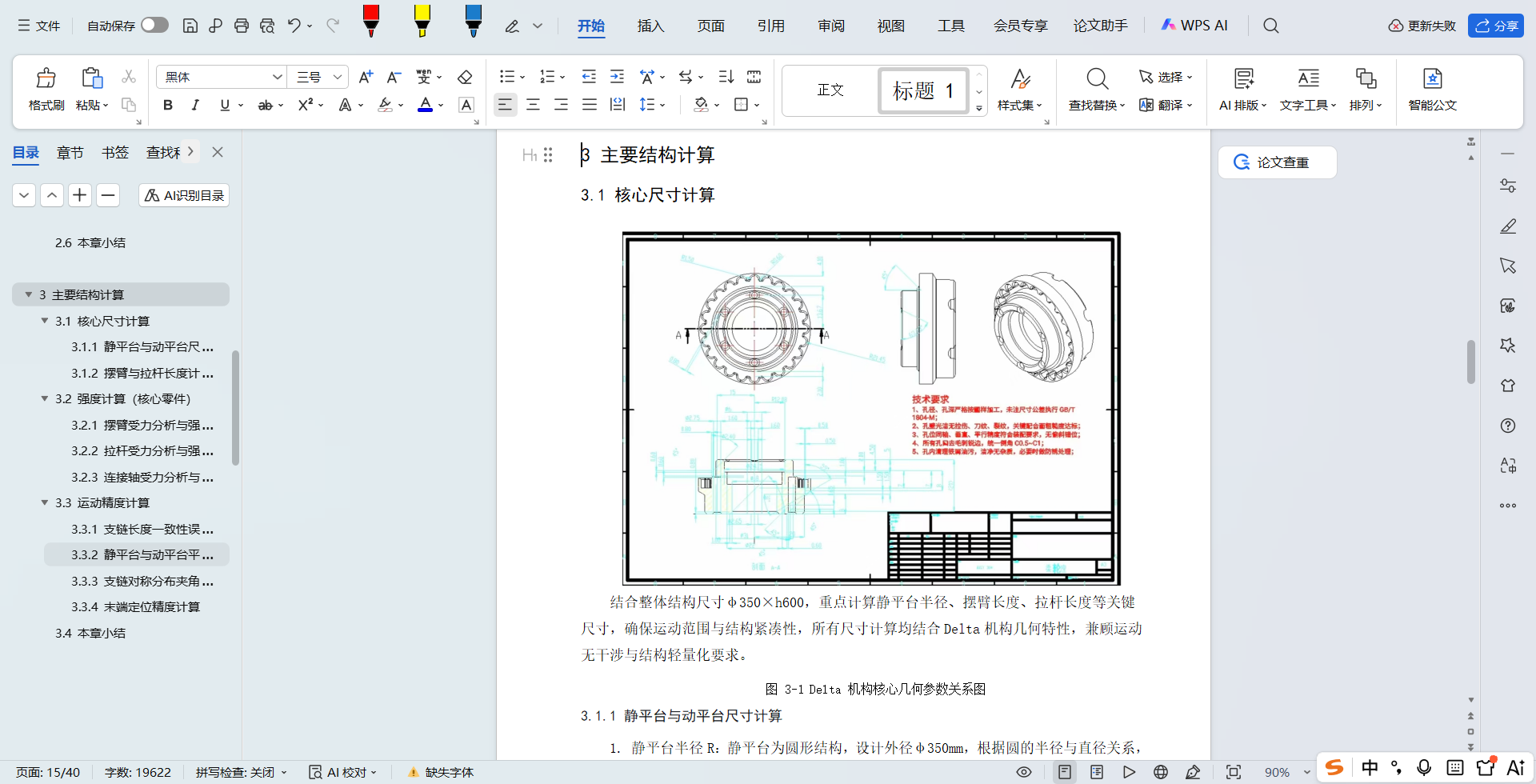Viewport: 1536px width, 784px height.
Task: Toggle bold formatting
Action: point(168,105)
